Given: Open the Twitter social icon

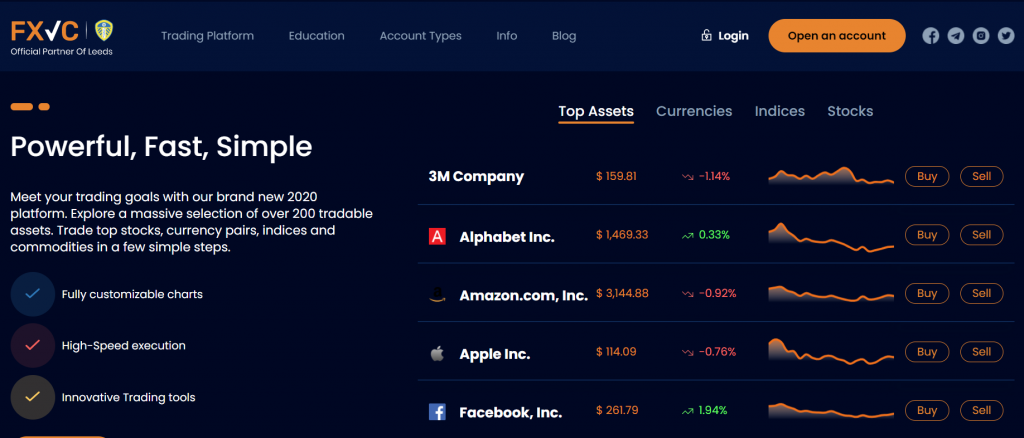Looking at the screenshot, I should coord(1006,36).
